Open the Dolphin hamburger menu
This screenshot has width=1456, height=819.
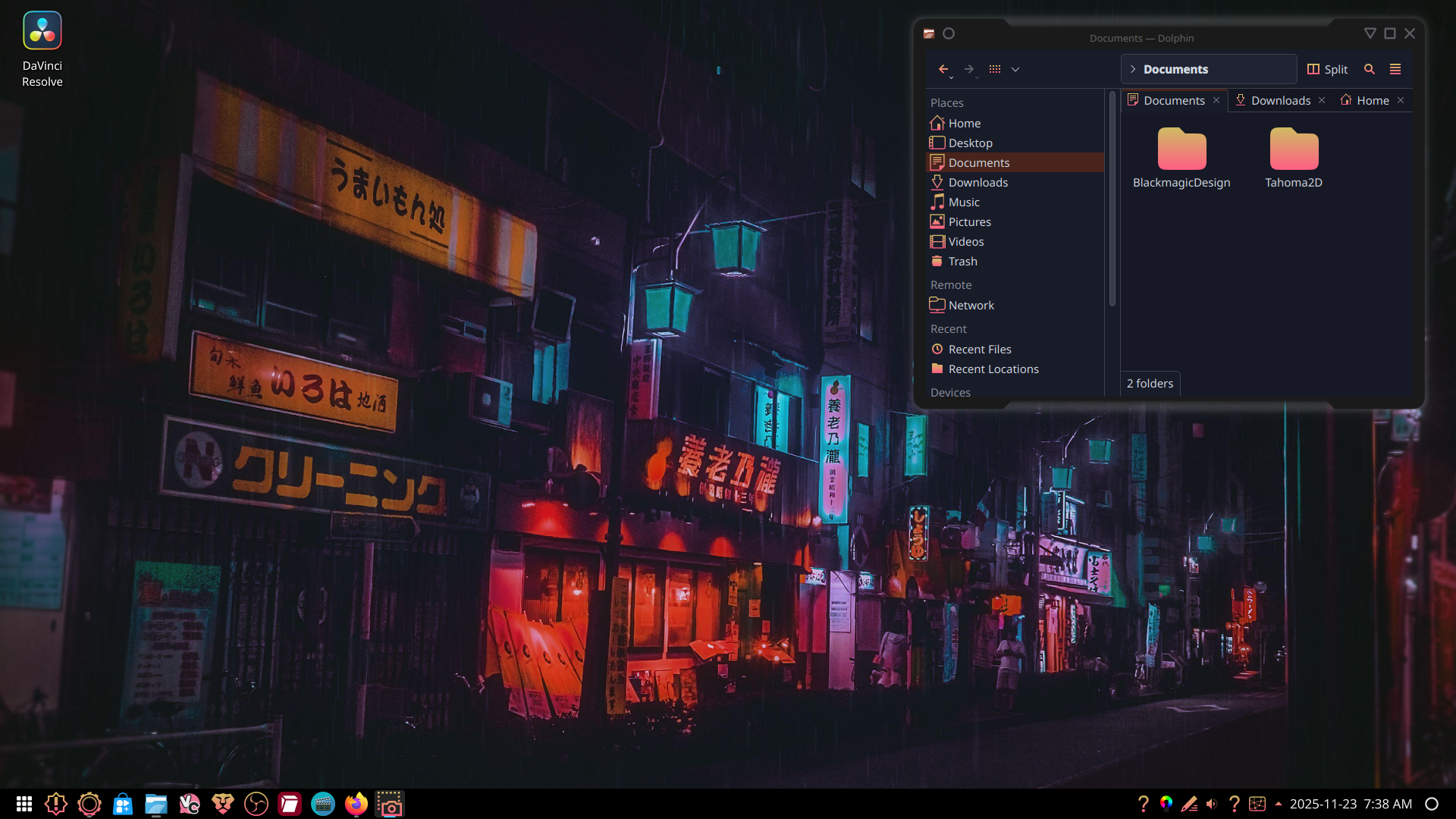(x=1395, y=69)
